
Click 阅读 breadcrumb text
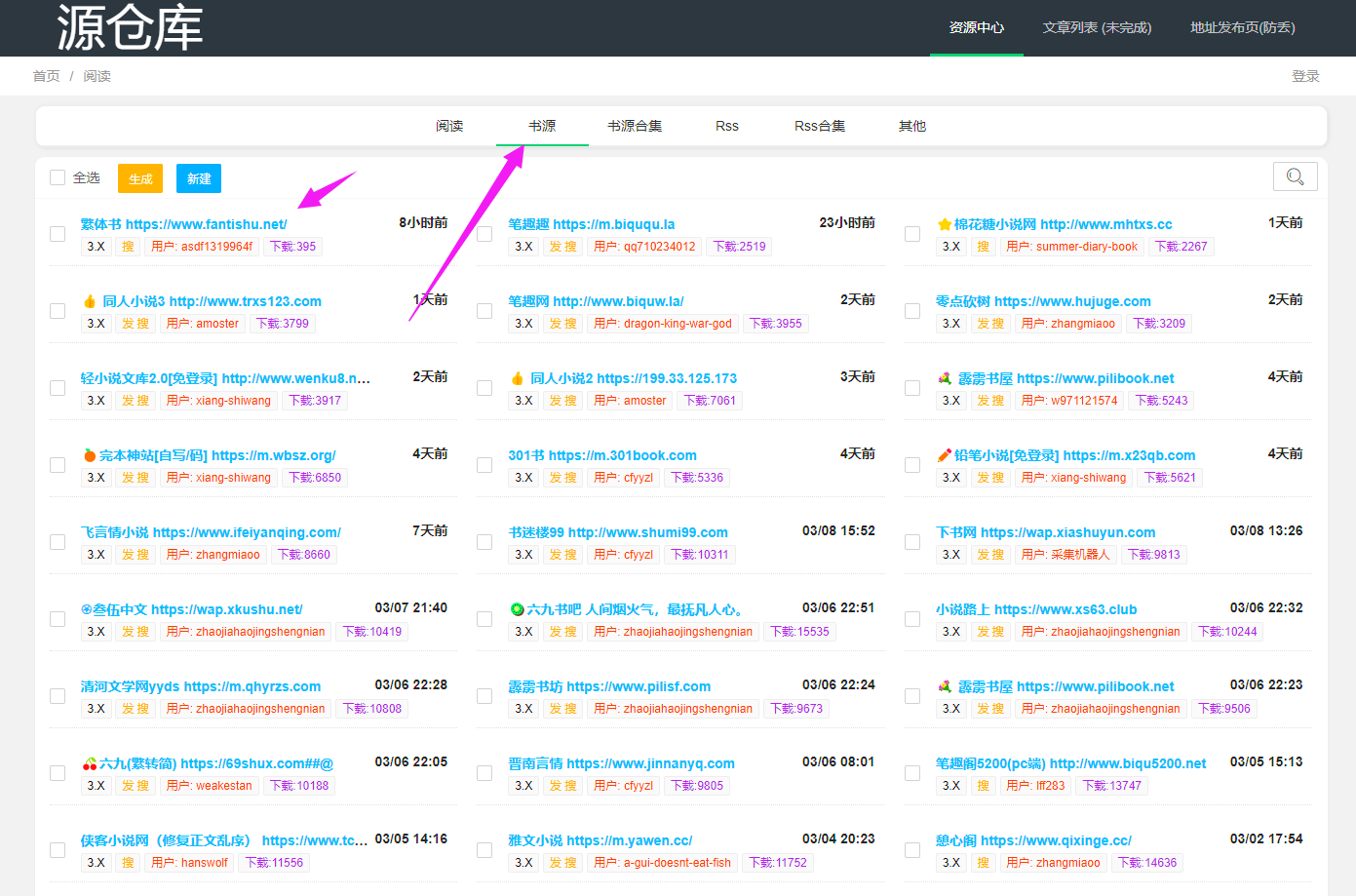coord(97,76)
